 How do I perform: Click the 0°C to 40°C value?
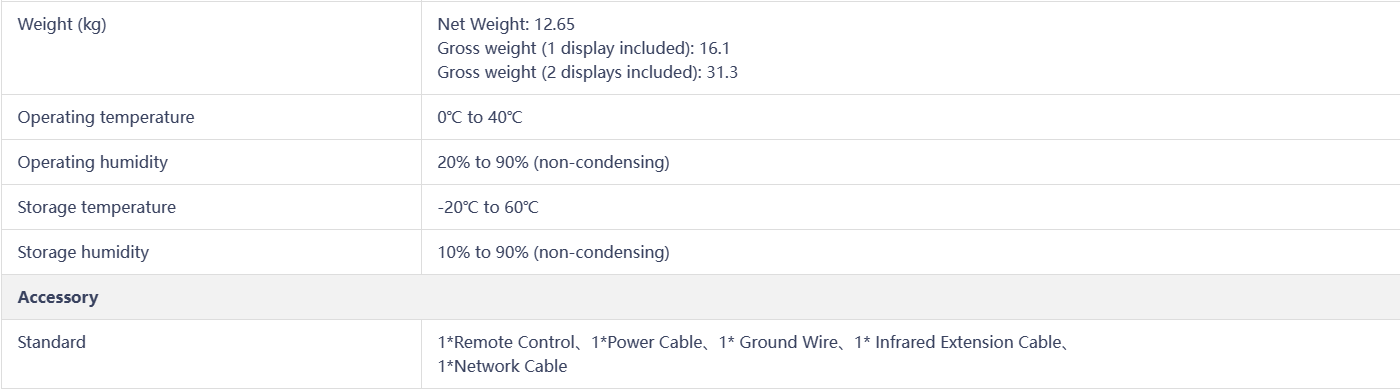click(480, 117)
